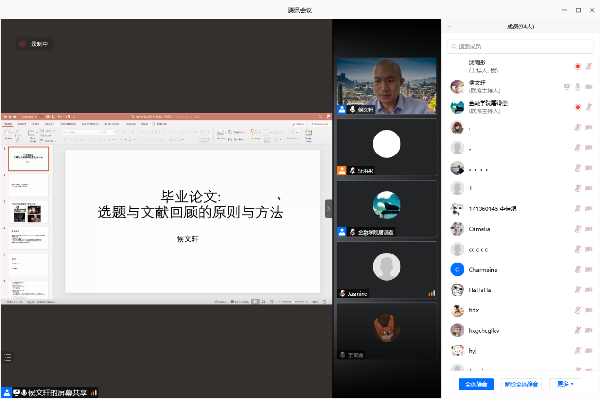Click the camera-off icon beside Carnelia
The image size is (600, 399).
[589, 229]
